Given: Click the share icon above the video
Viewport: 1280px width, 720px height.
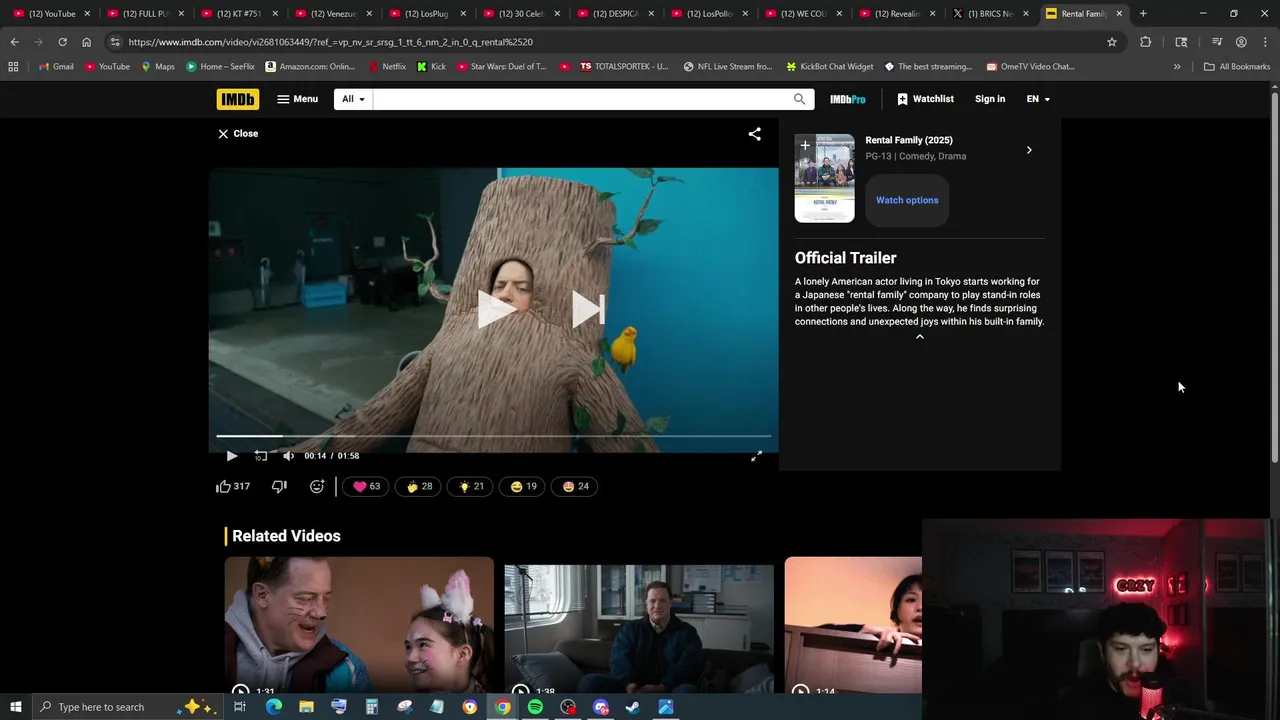Looking at the screenshot, I should coord(755,134).
